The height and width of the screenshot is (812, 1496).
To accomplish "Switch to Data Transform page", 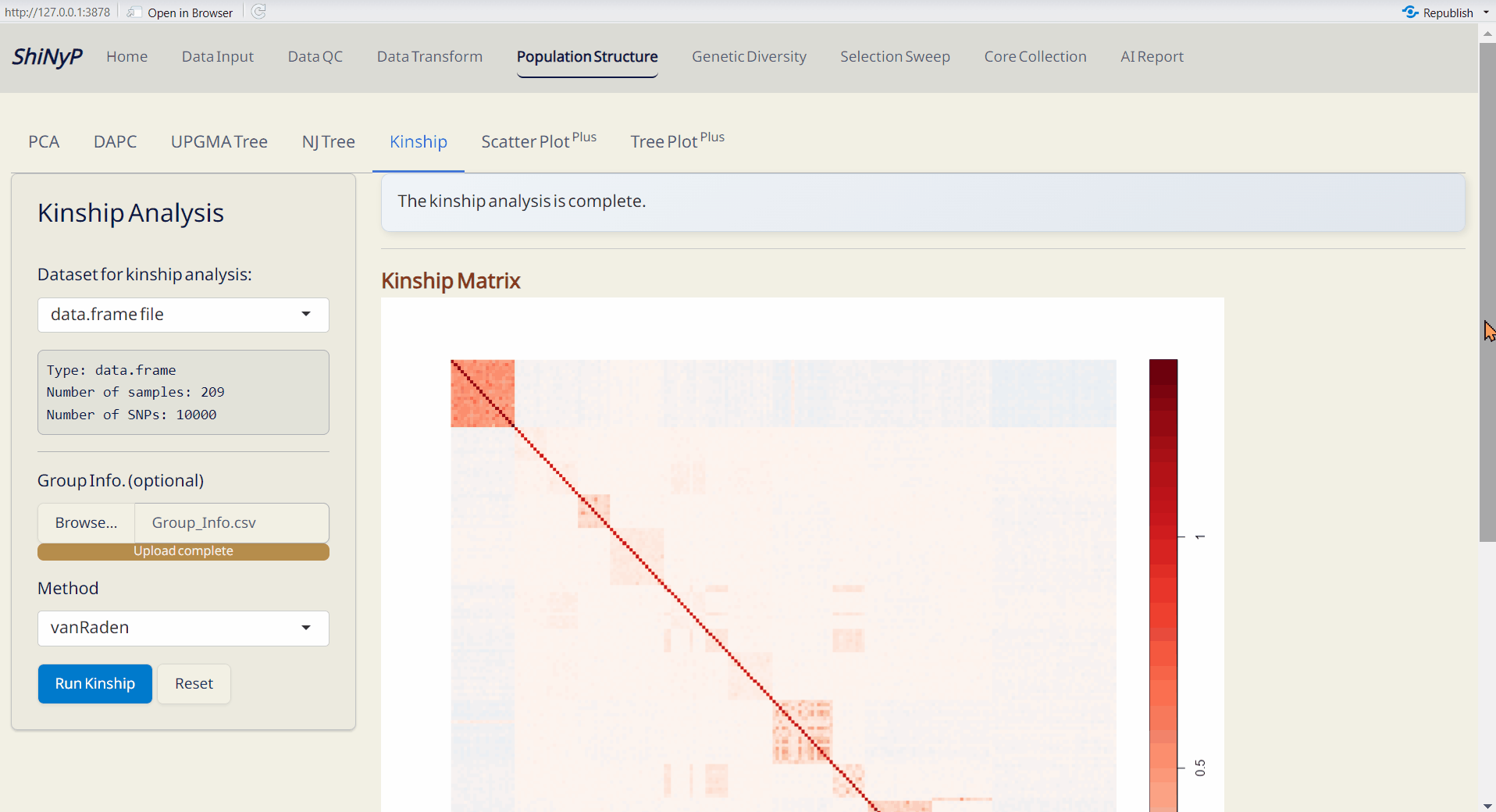I will [429, 57].
